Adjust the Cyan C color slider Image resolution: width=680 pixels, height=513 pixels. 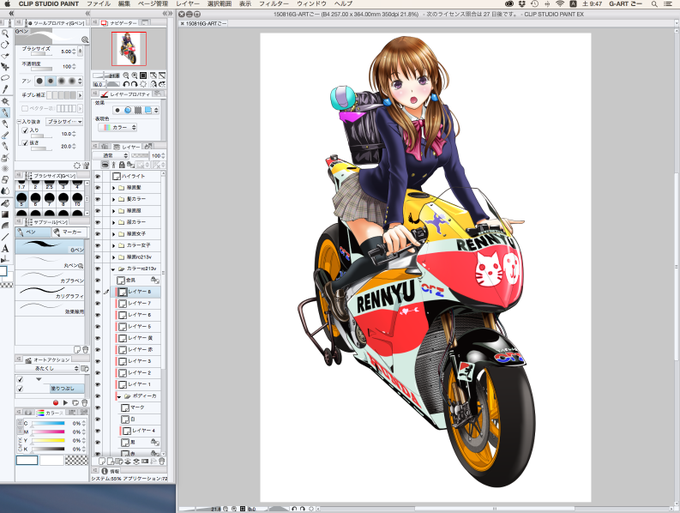click(48, 423)
